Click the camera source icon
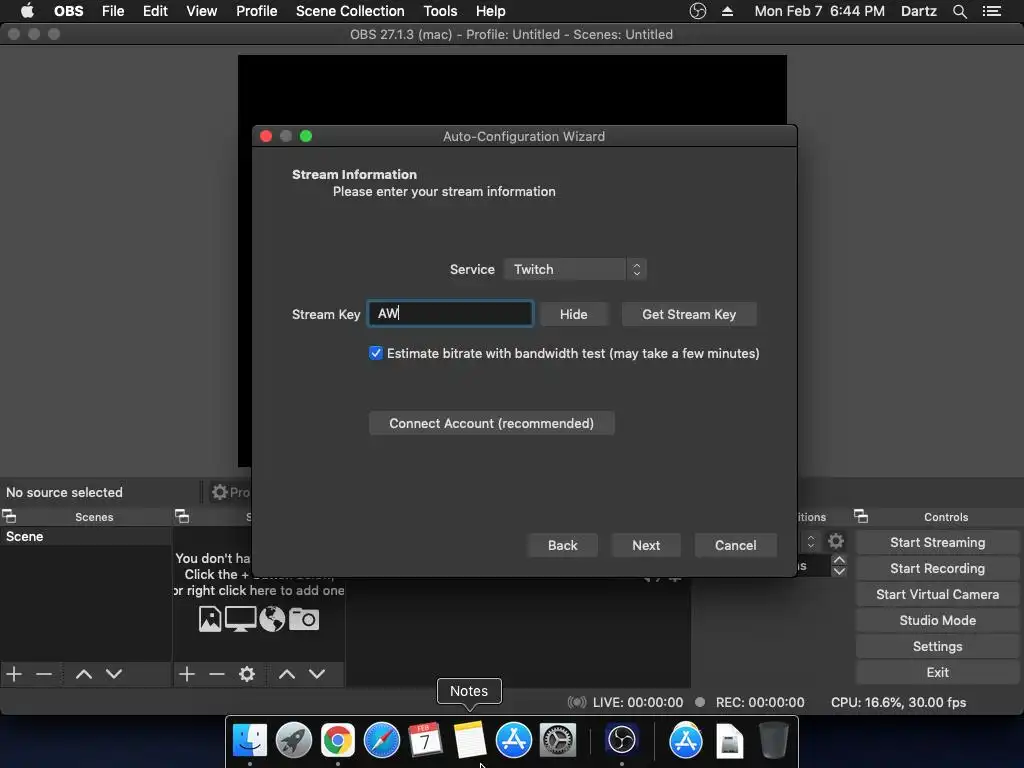This screenshot has width=1024, height=768. [x=304, y=618]
